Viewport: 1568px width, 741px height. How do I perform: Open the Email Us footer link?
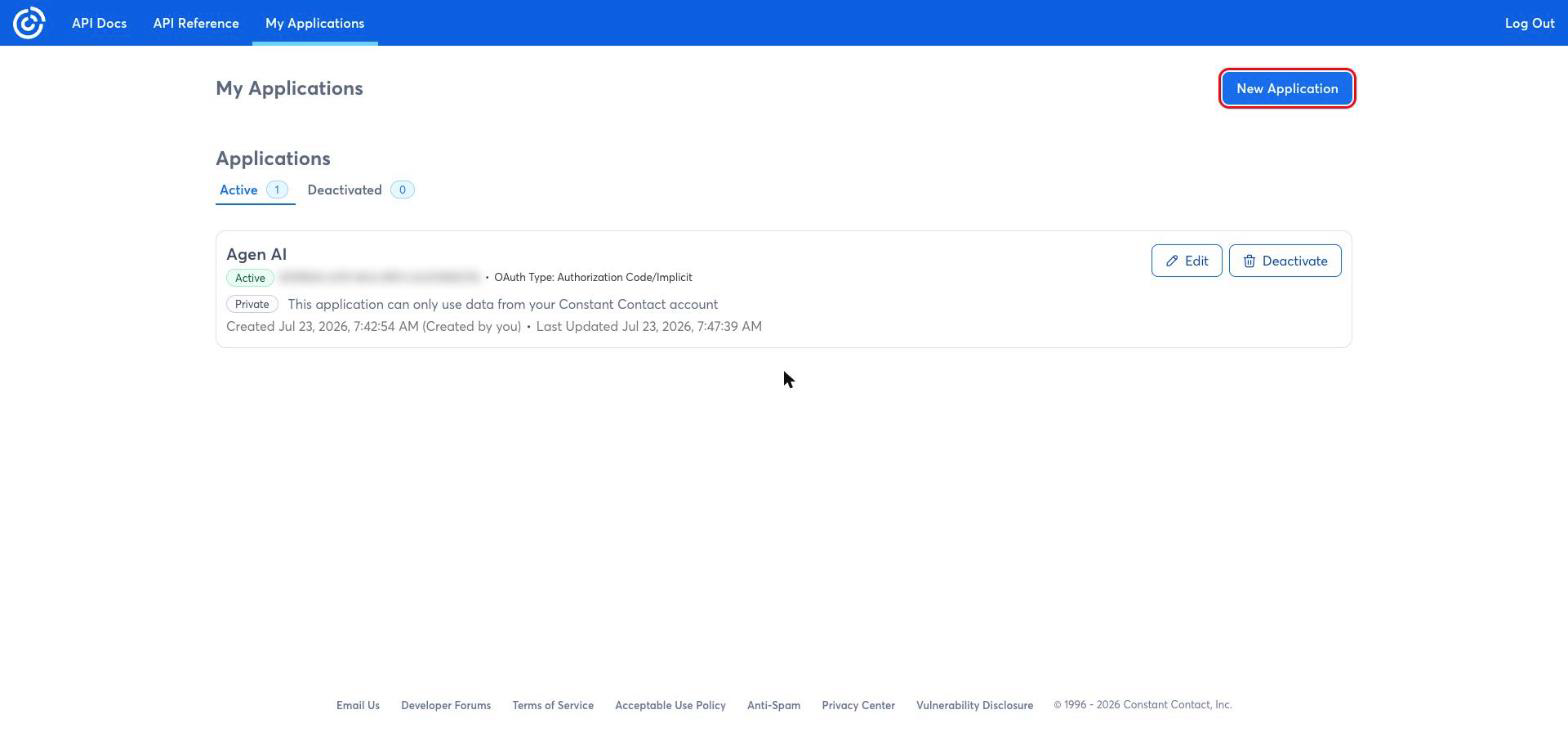point(358,705)
